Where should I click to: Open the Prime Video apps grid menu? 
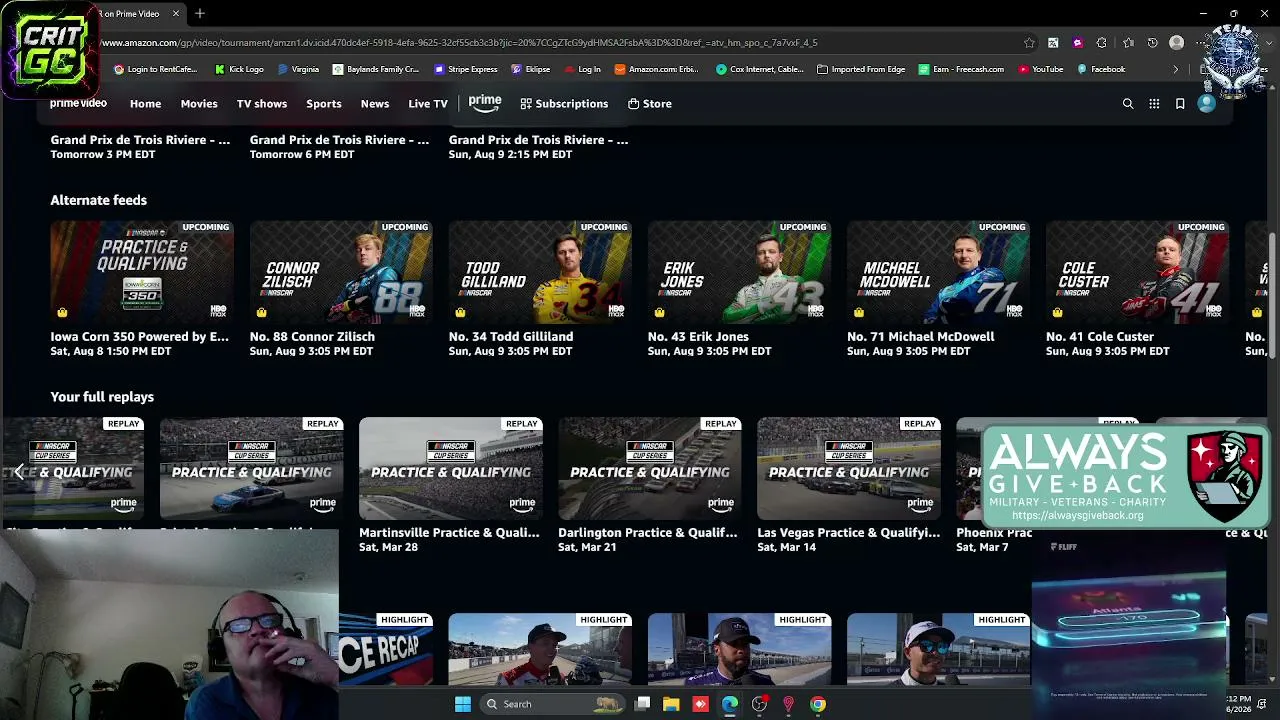[x=1154, y=104]
